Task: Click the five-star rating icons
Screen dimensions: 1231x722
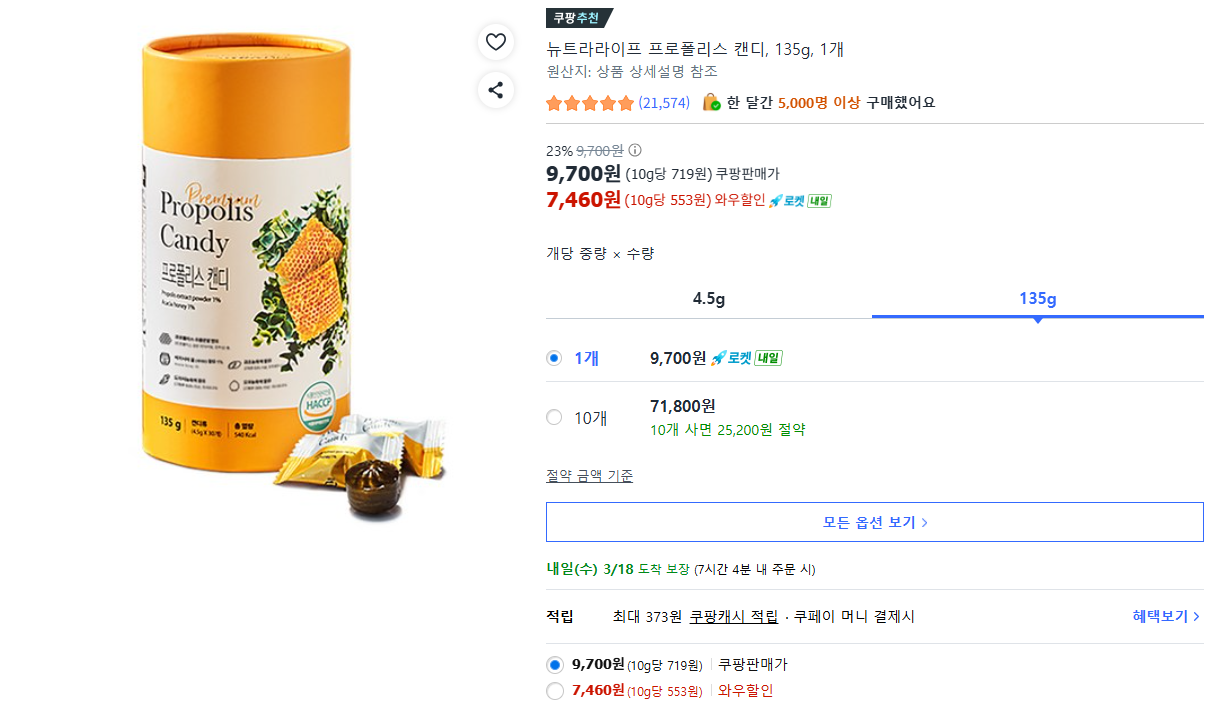Action: click(590, 103)
